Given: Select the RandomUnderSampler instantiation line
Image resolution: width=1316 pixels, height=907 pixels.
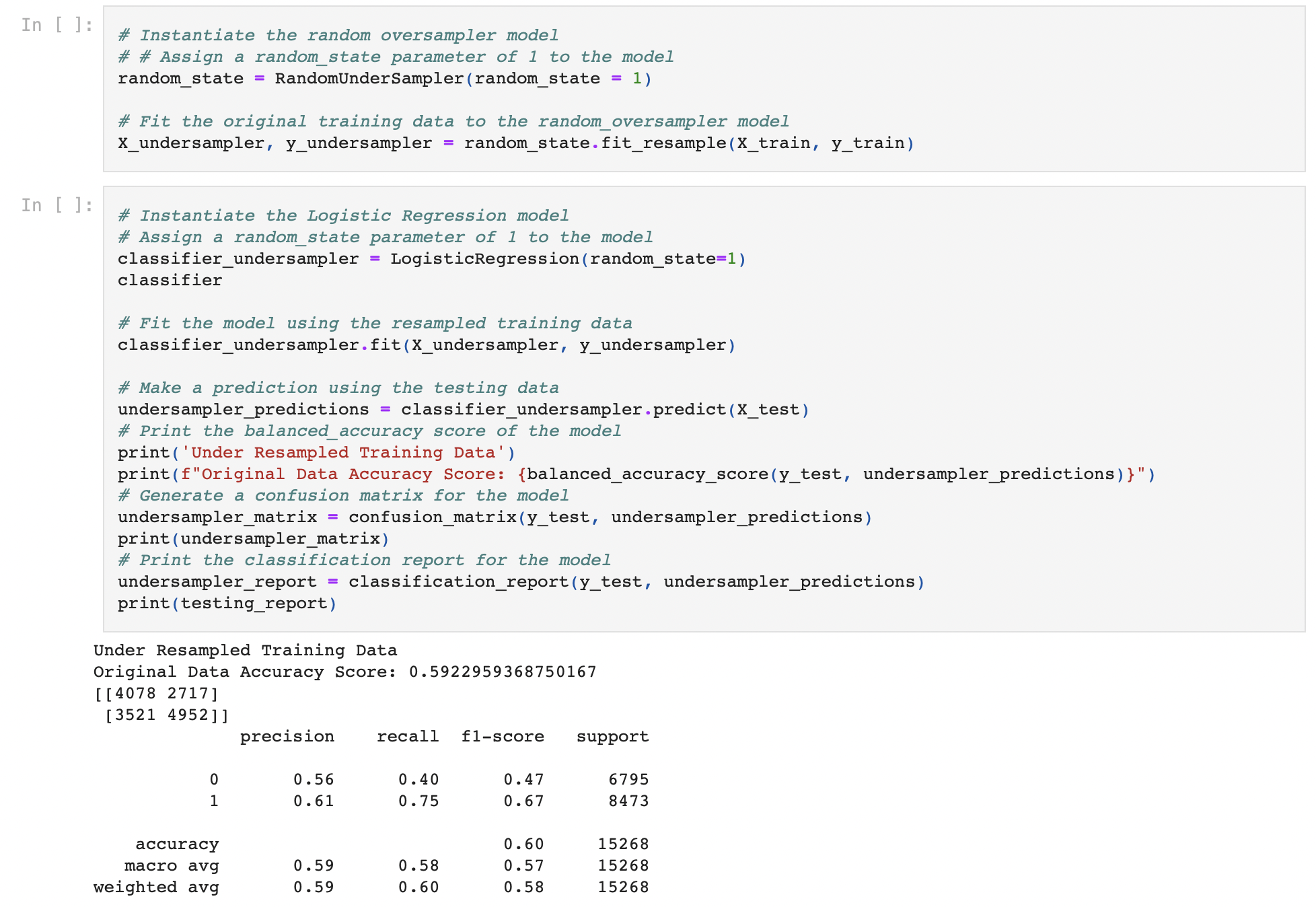Looking at the screenshot, I should pos(383,78).
